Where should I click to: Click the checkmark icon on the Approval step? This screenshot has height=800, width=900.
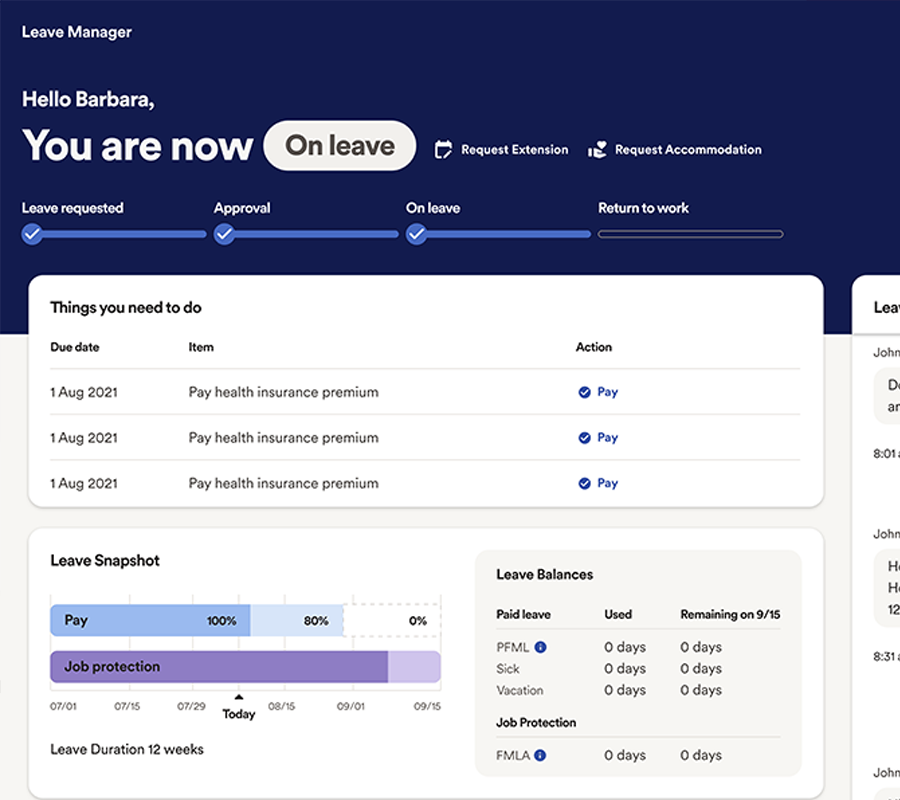point(225,234)
